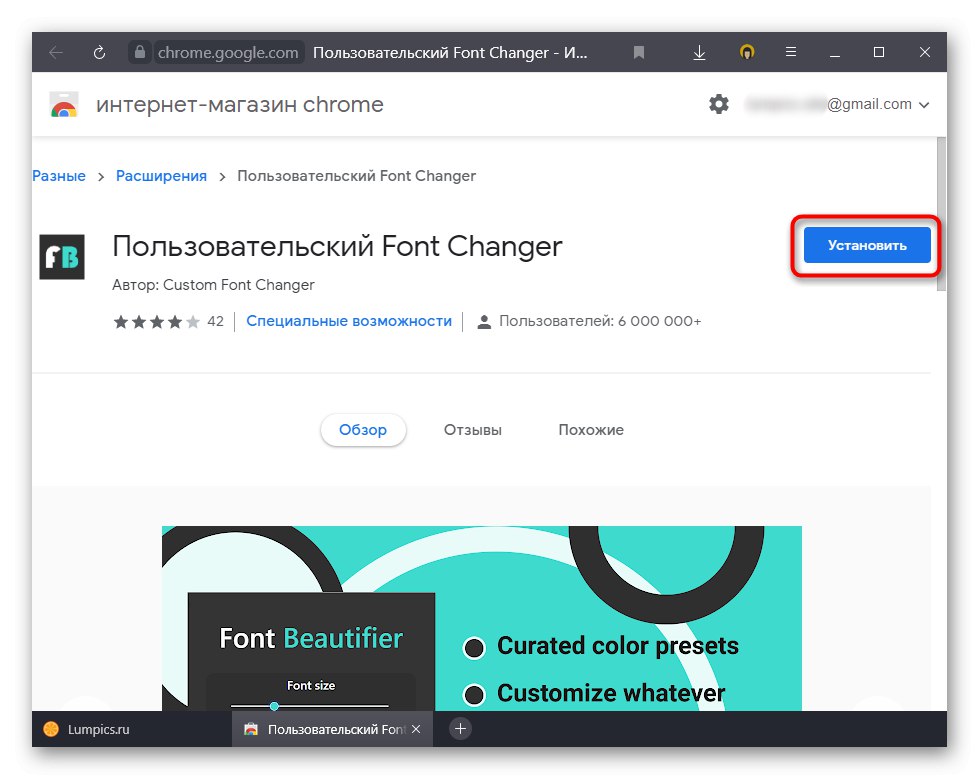Open the Yandex Browser hamburger menu
Screen dimensions: 979x779
tap(790, 52)
